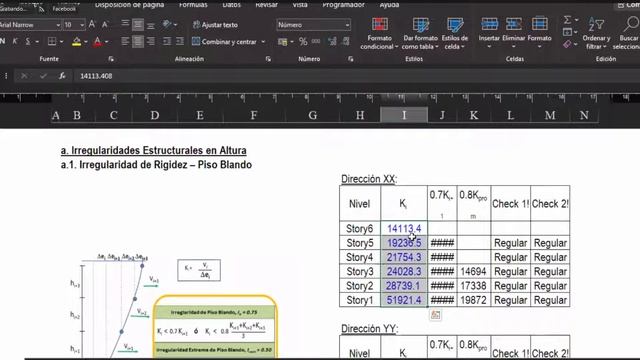The width and height of the screenshot is (640, 360).
Task: Decrease decimal places
Action: 346,42
